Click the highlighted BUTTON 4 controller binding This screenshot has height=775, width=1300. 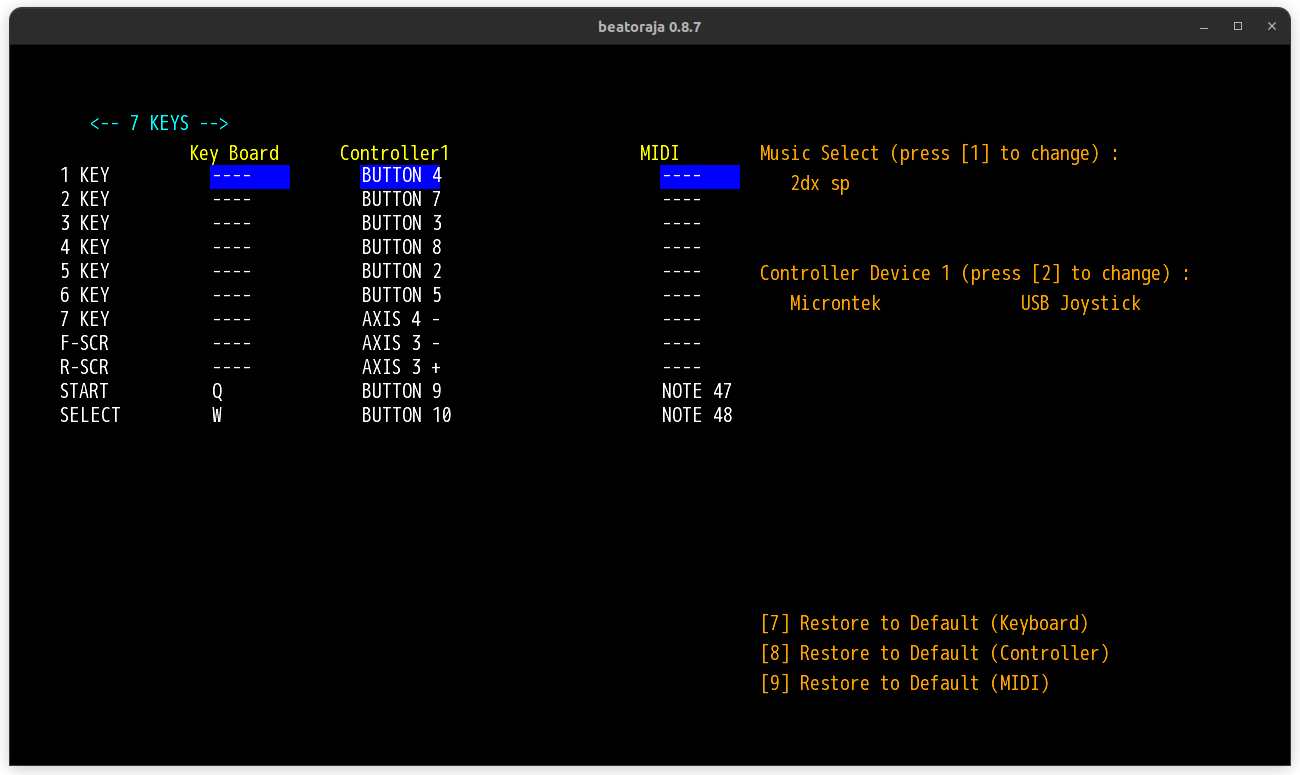pyautogui.click(x=400, y=176)
